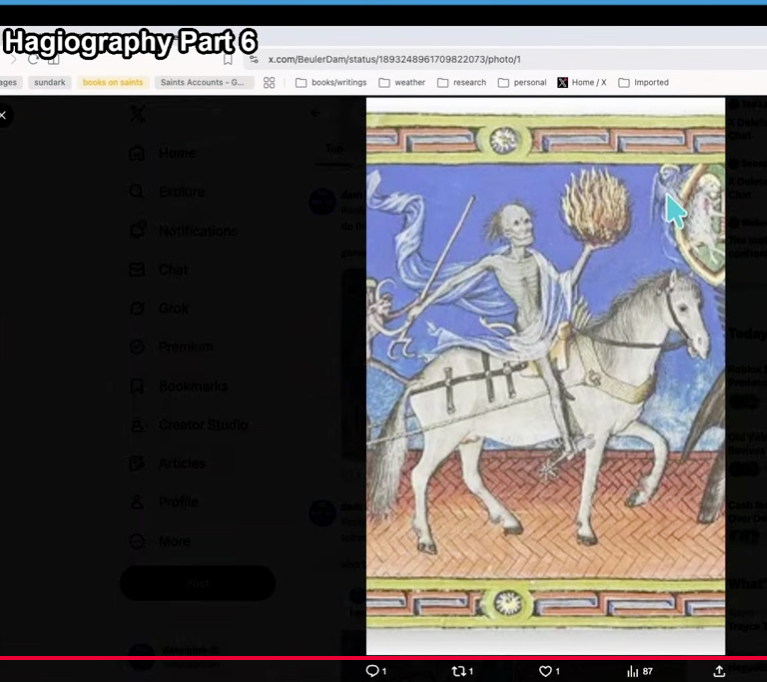Open 'books on saints' bookmark
The width and height of the screenshot is (767, 682).
pyautogui.click(x=113, y=82)
